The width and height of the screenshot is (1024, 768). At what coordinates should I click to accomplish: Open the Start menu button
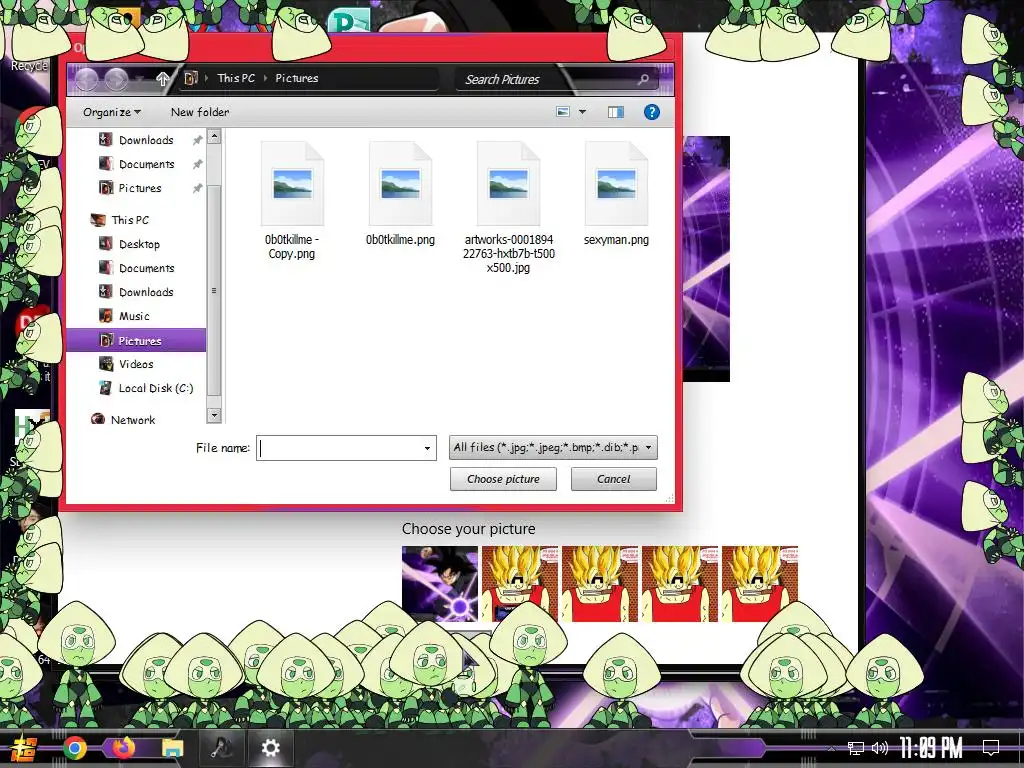24,748
